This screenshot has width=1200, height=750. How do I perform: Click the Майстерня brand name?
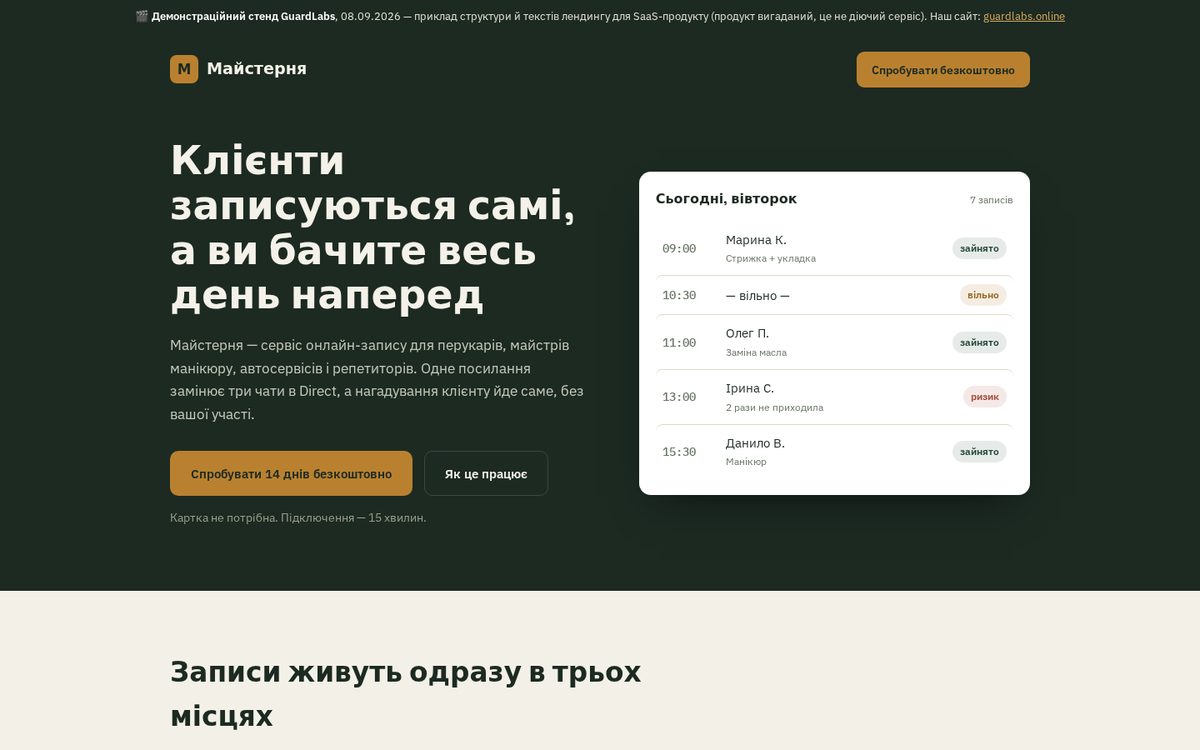pyautogui.click(x=257, y=69)
